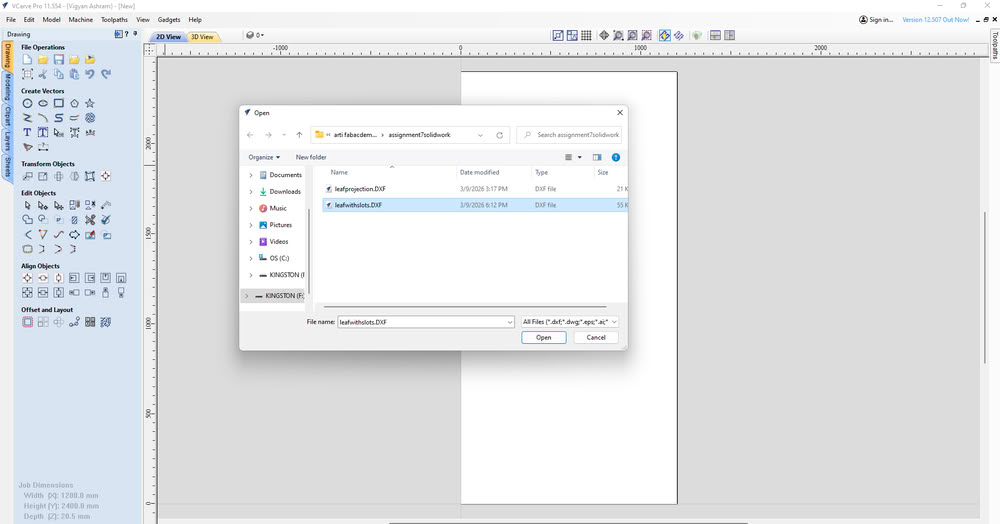
Task: Click the Create new file icon
Action: (27, 59)
